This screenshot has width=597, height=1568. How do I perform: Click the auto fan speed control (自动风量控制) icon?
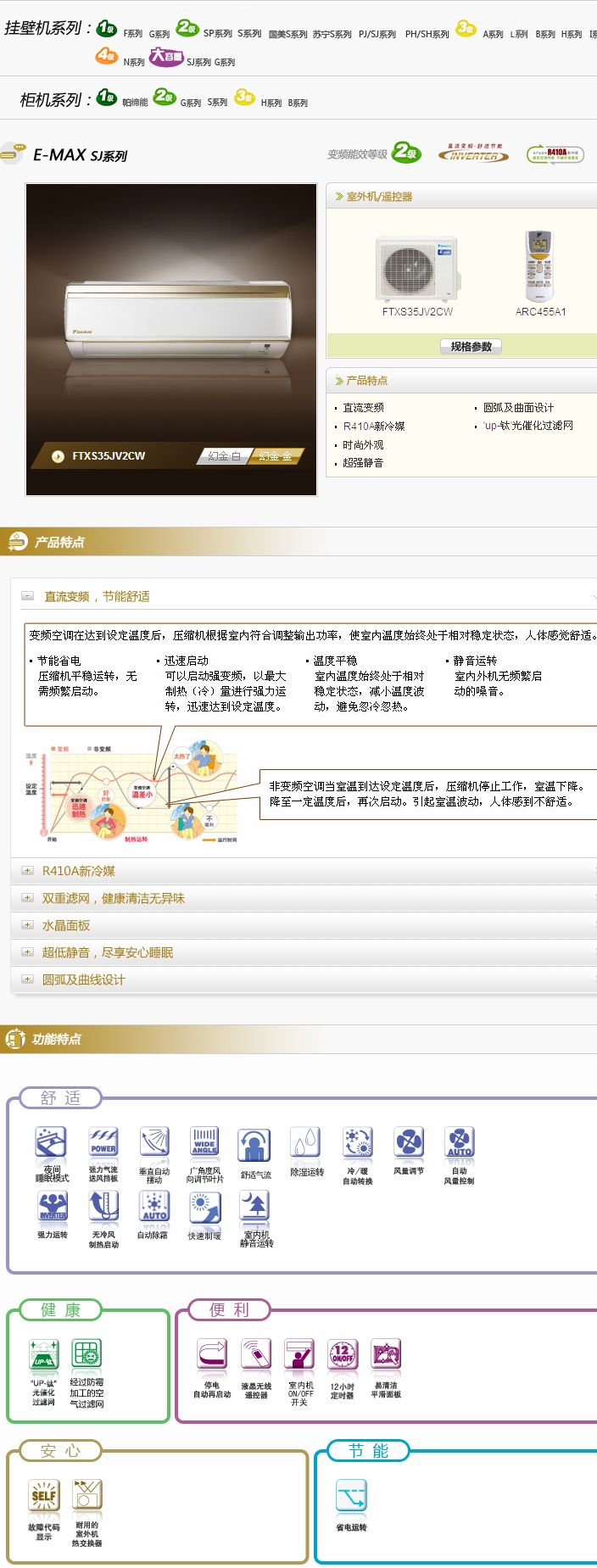point(459,1142)
